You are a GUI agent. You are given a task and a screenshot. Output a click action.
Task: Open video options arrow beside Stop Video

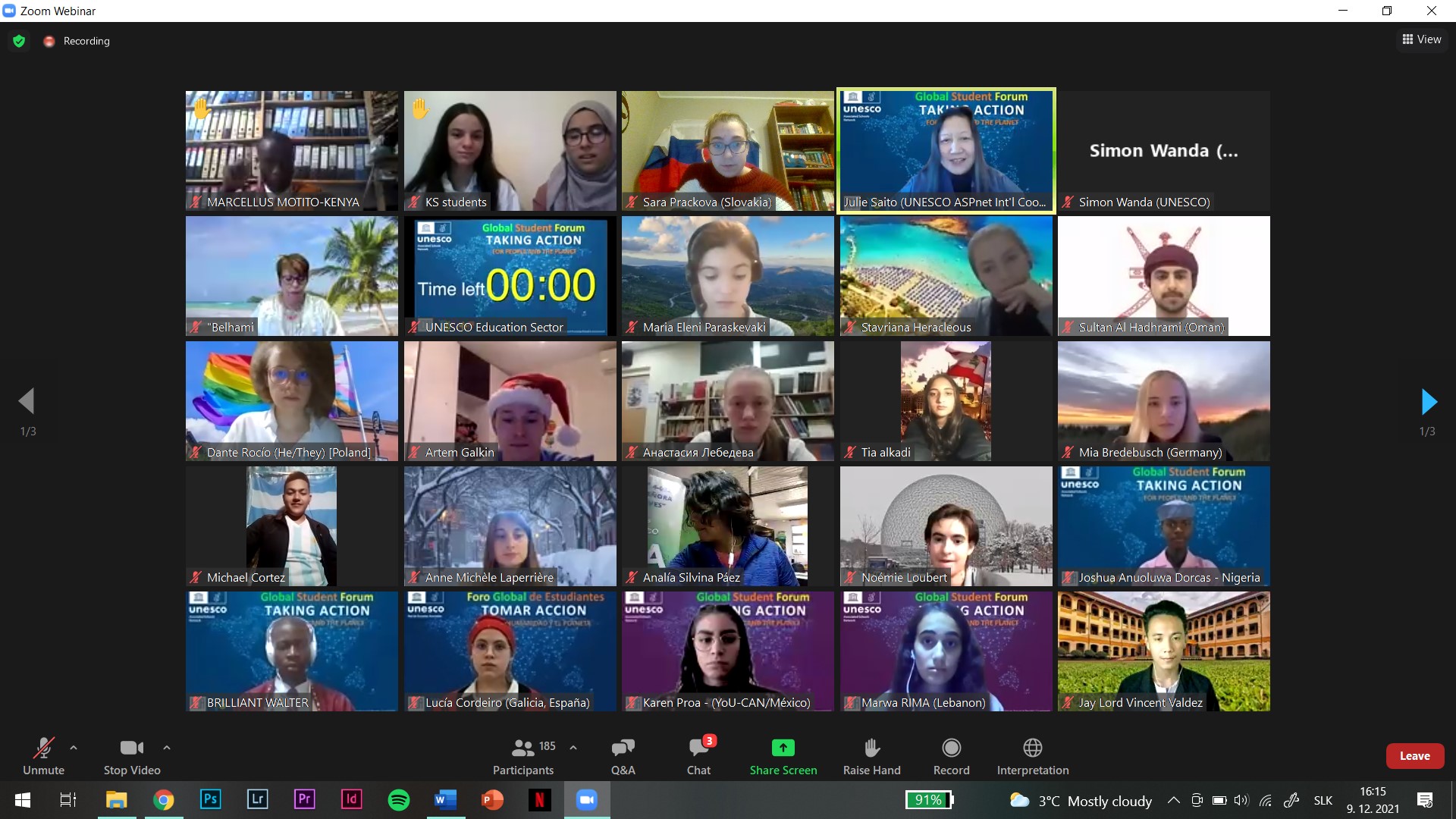pos(167,748)
